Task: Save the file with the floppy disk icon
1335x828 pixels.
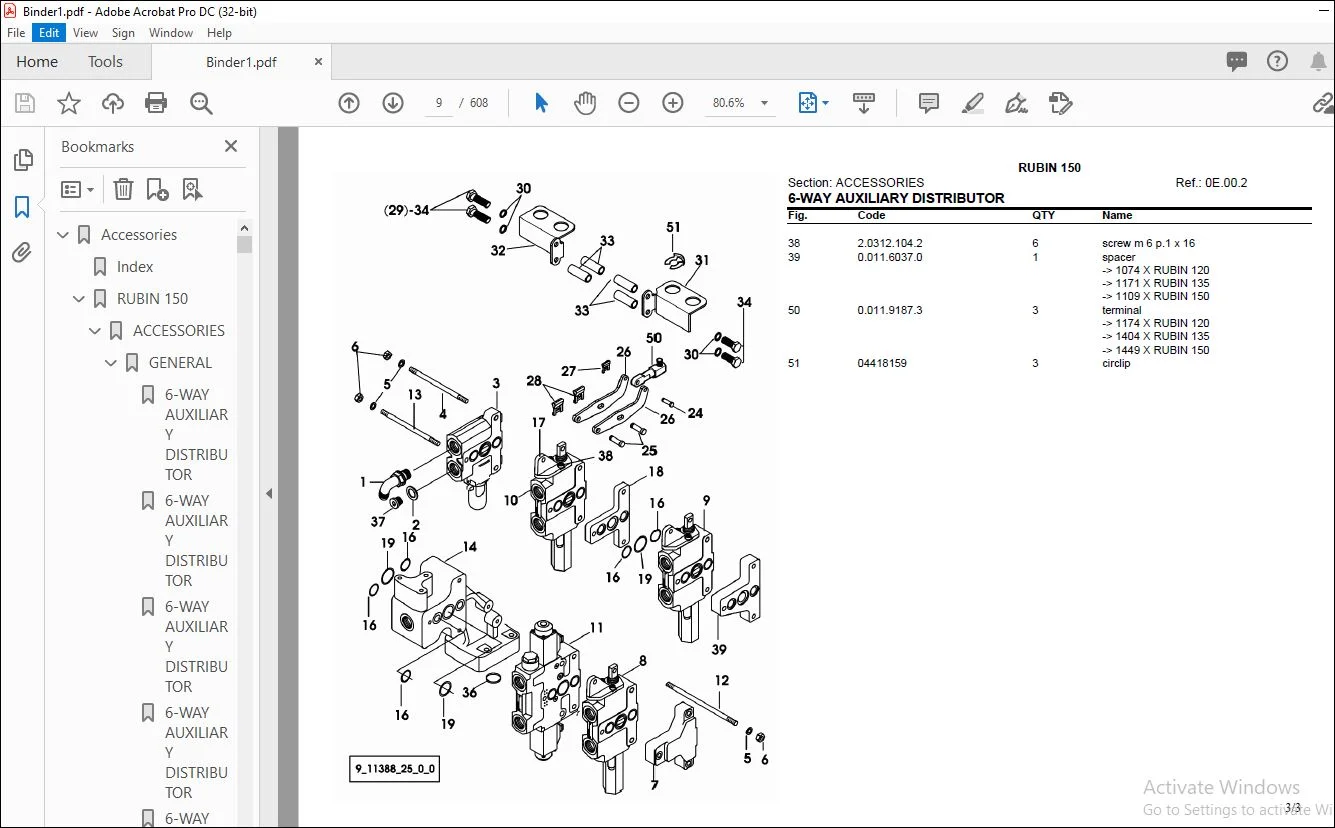Action: click(x=25, y=103)
